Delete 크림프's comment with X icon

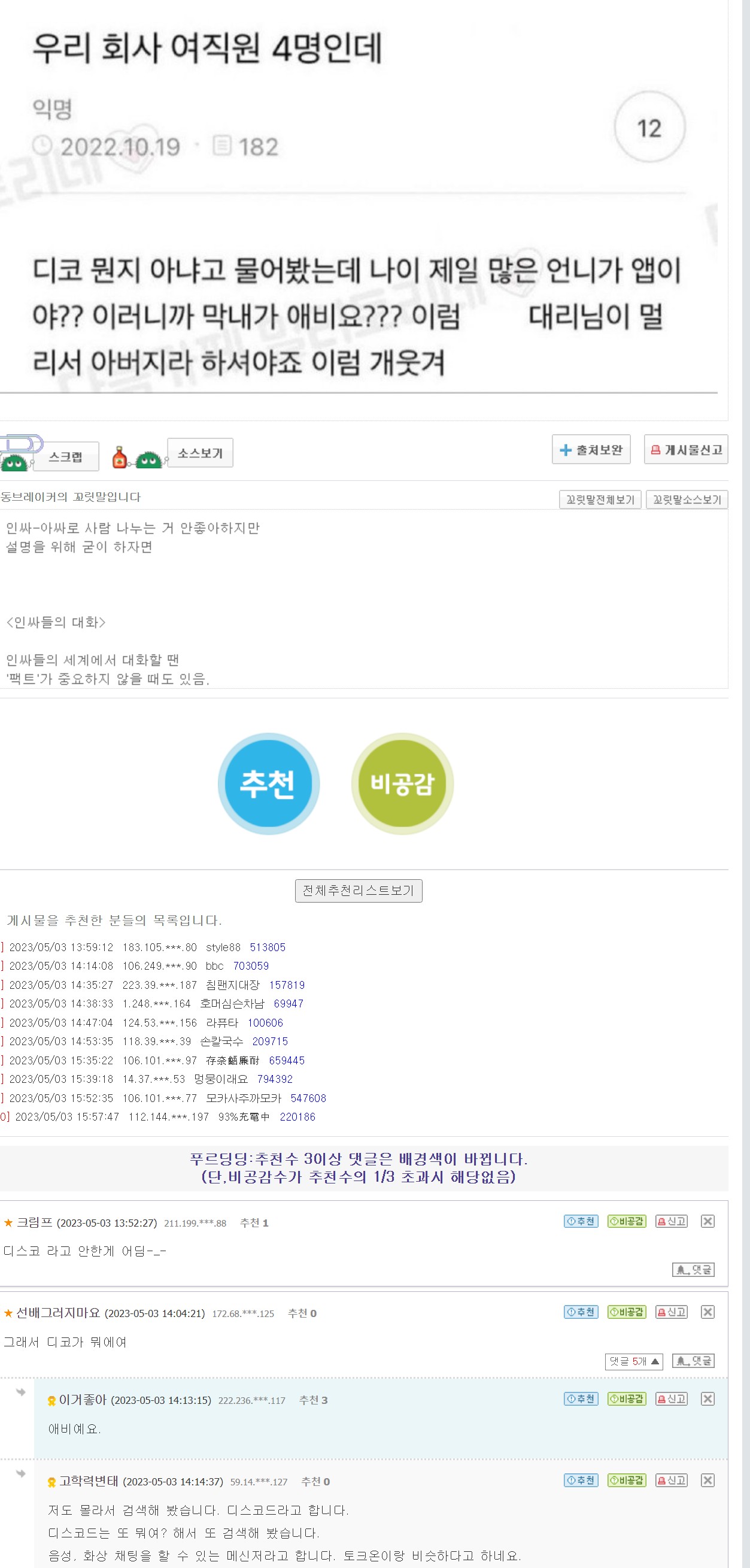707,1221
